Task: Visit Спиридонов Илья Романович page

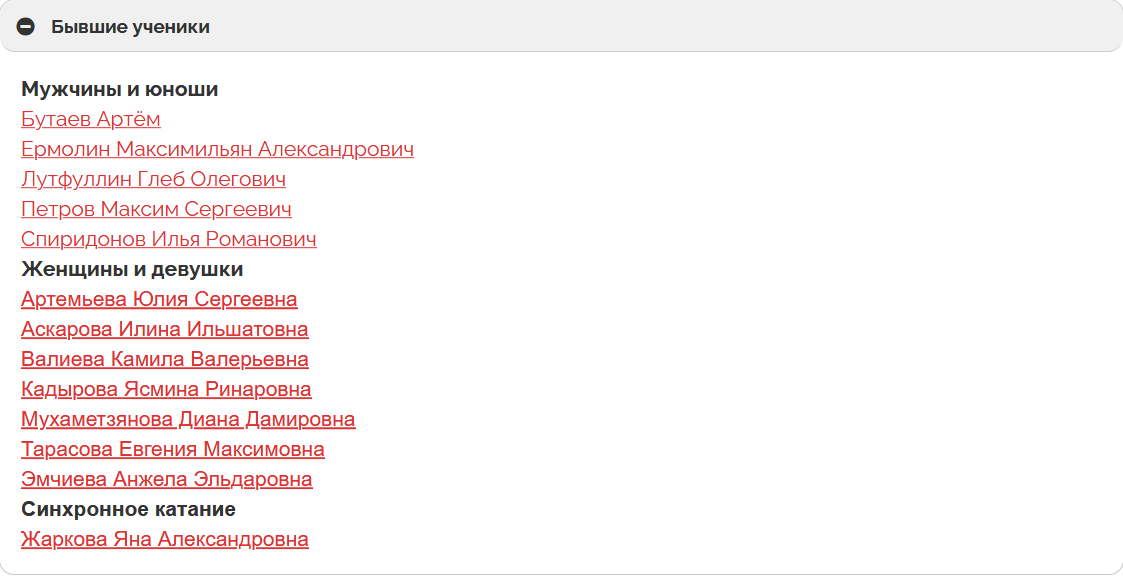Action: (x=168, y=240)
